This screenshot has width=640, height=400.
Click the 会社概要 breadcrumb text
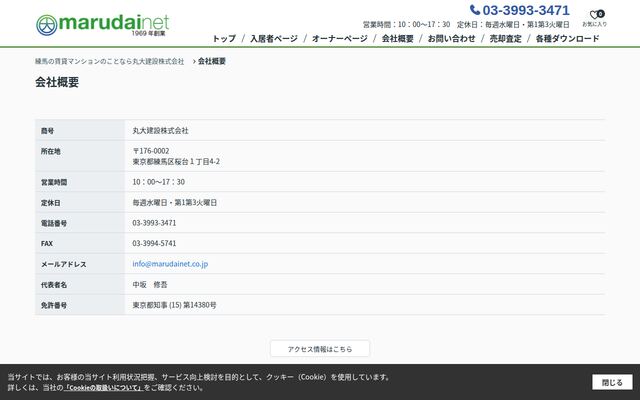coord(212,61)
